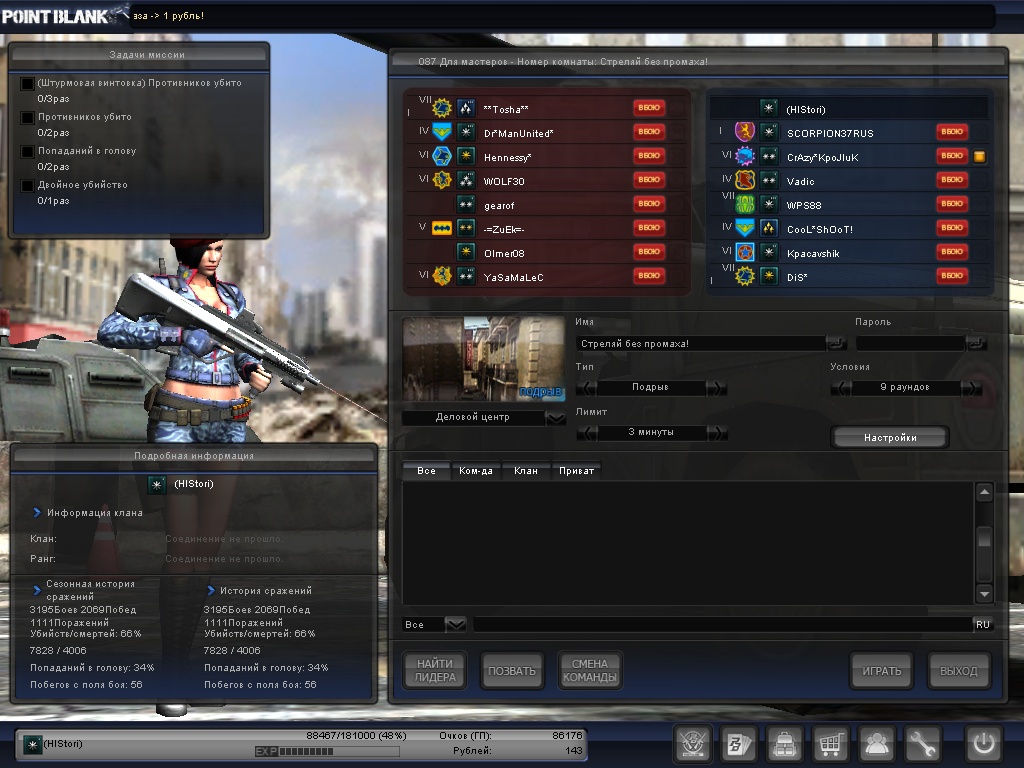Click the clan badge of YaSaMaLeC
Viewport: 1024px width, 768px height.
click(x=442, y=276)
